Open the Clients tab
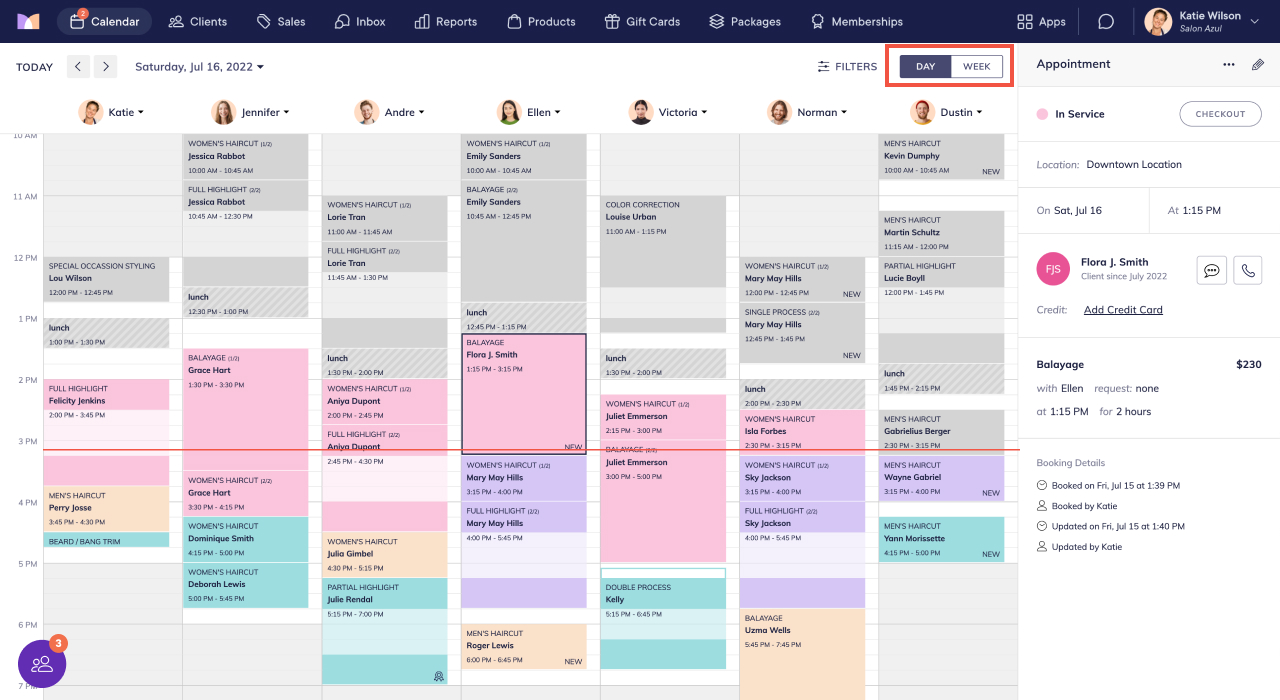 (x=197, y=21)
